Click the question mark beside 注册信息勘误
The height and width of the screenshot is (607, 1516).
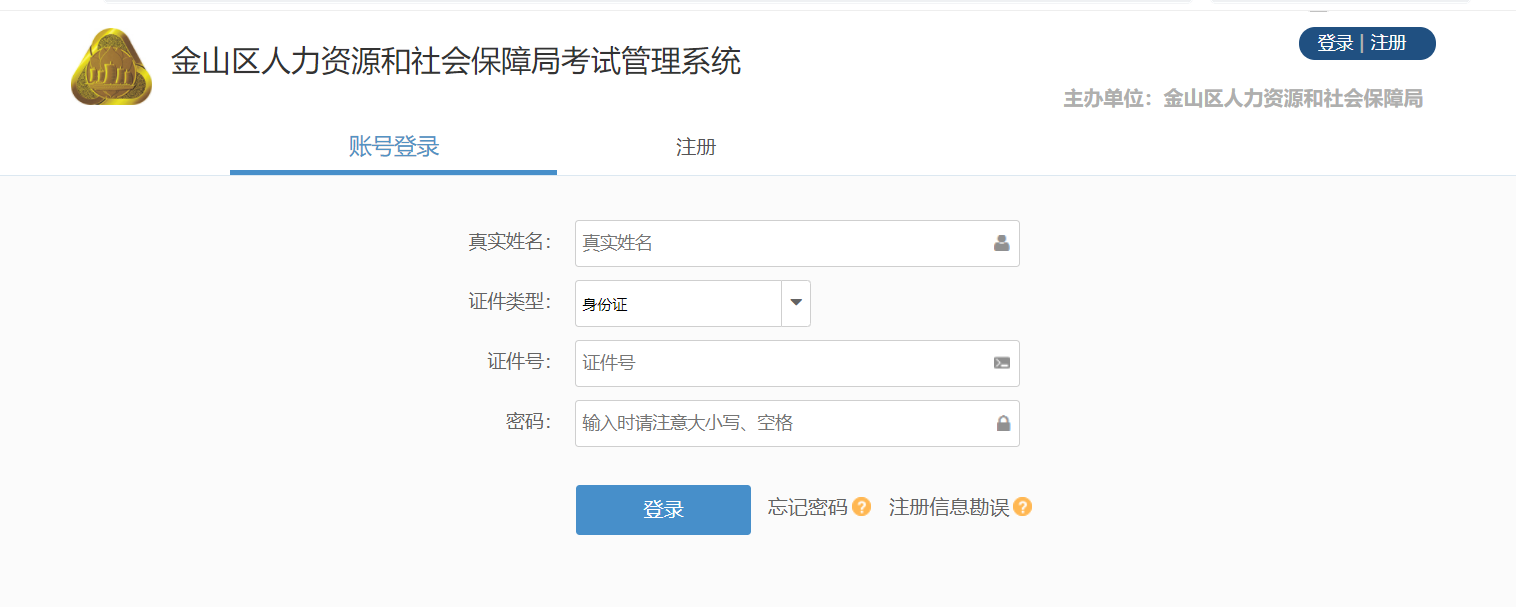[1022, 507]
